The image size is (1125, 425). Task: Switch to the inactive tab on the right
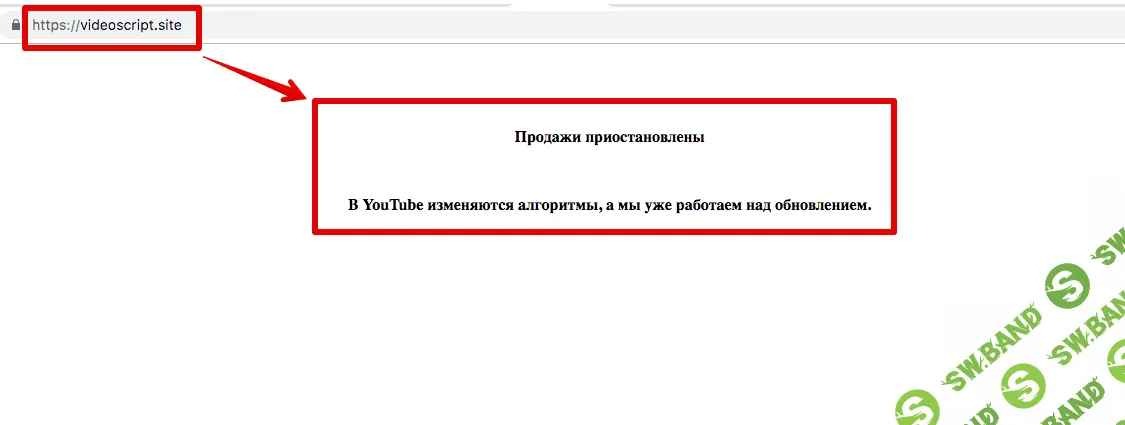coord(860,3)
